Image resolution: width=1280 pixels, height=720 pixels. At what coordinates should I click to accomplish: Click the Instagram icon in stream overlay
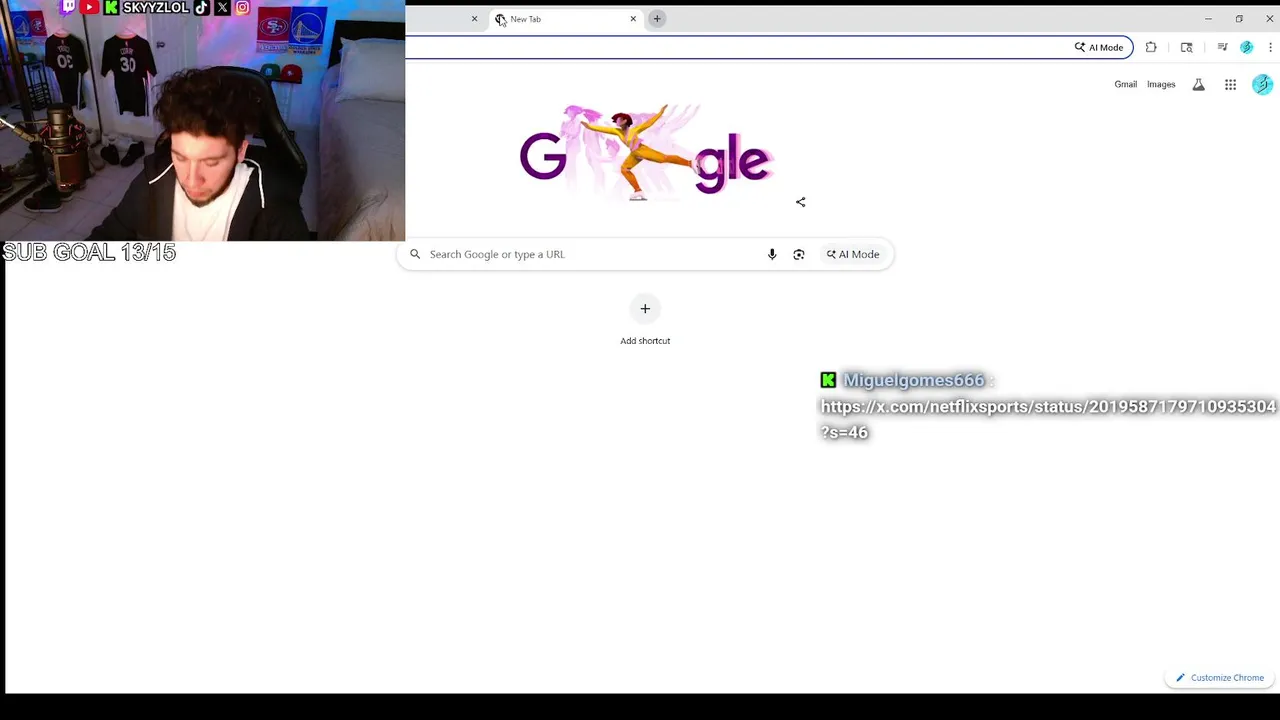[242, 7]
